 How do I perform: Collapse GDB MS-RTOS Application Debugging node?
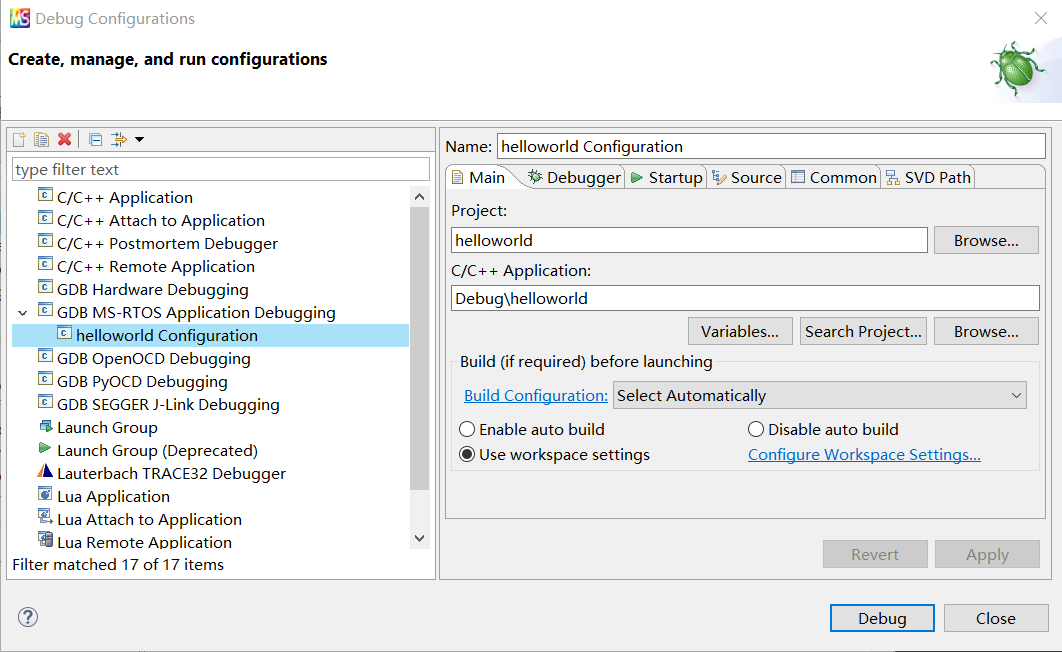point(23,313)
